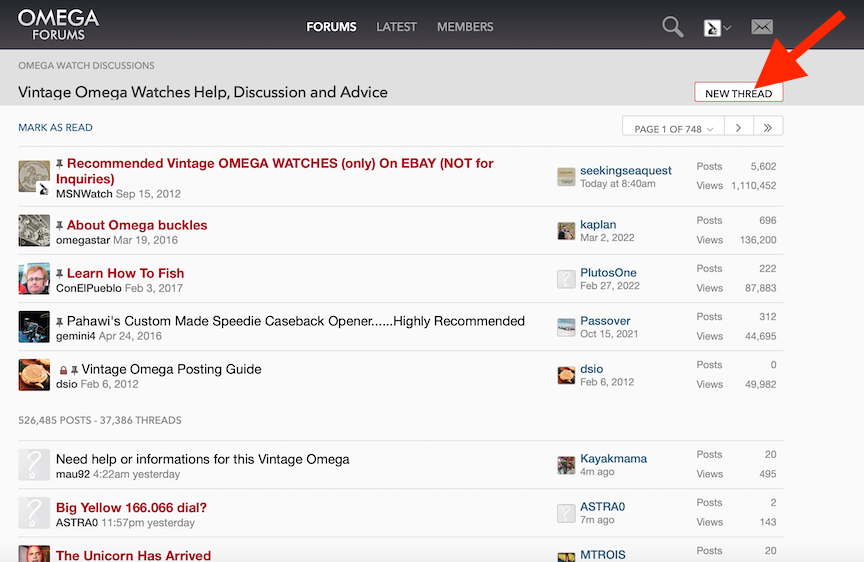Jump to last page double arrow
Screen dimensions: 864x562
(x=768, y=128)
